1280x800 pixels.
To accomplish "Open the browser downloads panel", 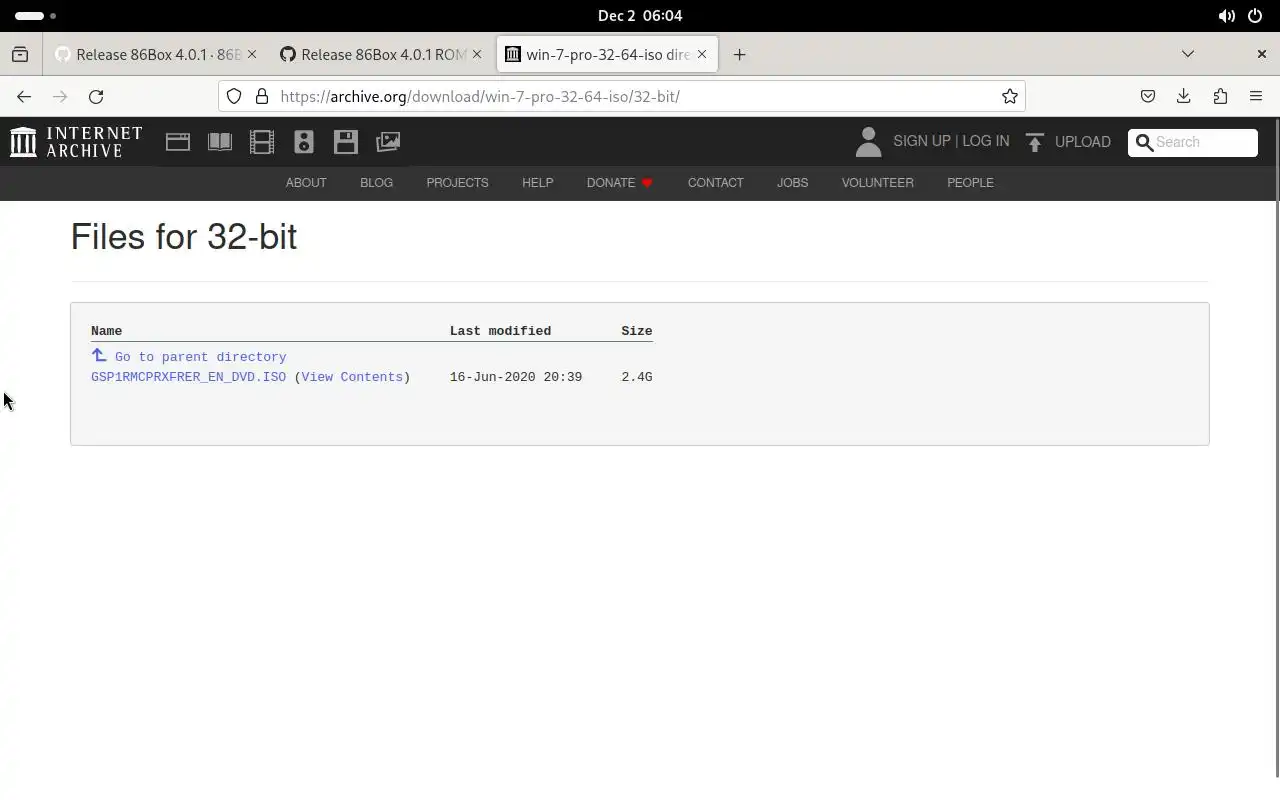I will click(1184, 96).
